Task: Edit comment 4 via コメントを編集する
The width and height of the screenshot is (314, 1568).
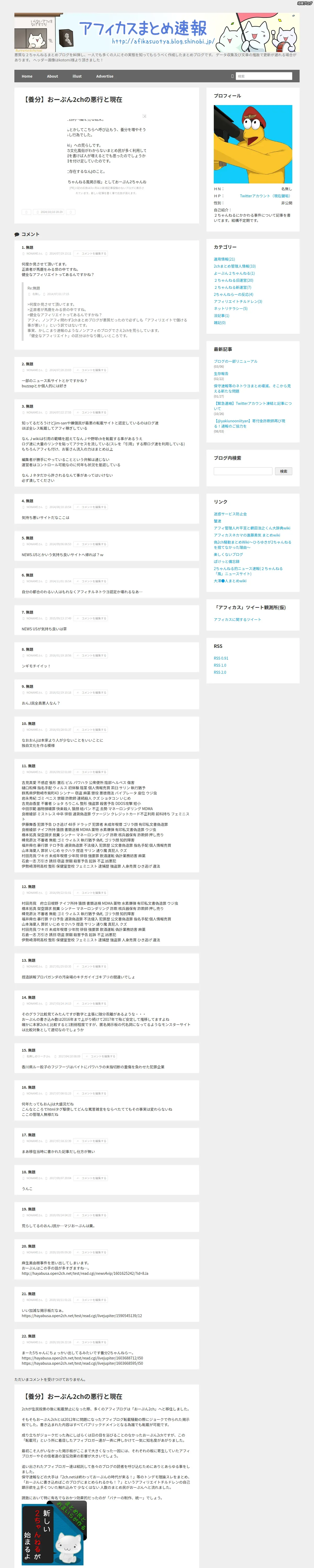Action: (x=91, y=507)
